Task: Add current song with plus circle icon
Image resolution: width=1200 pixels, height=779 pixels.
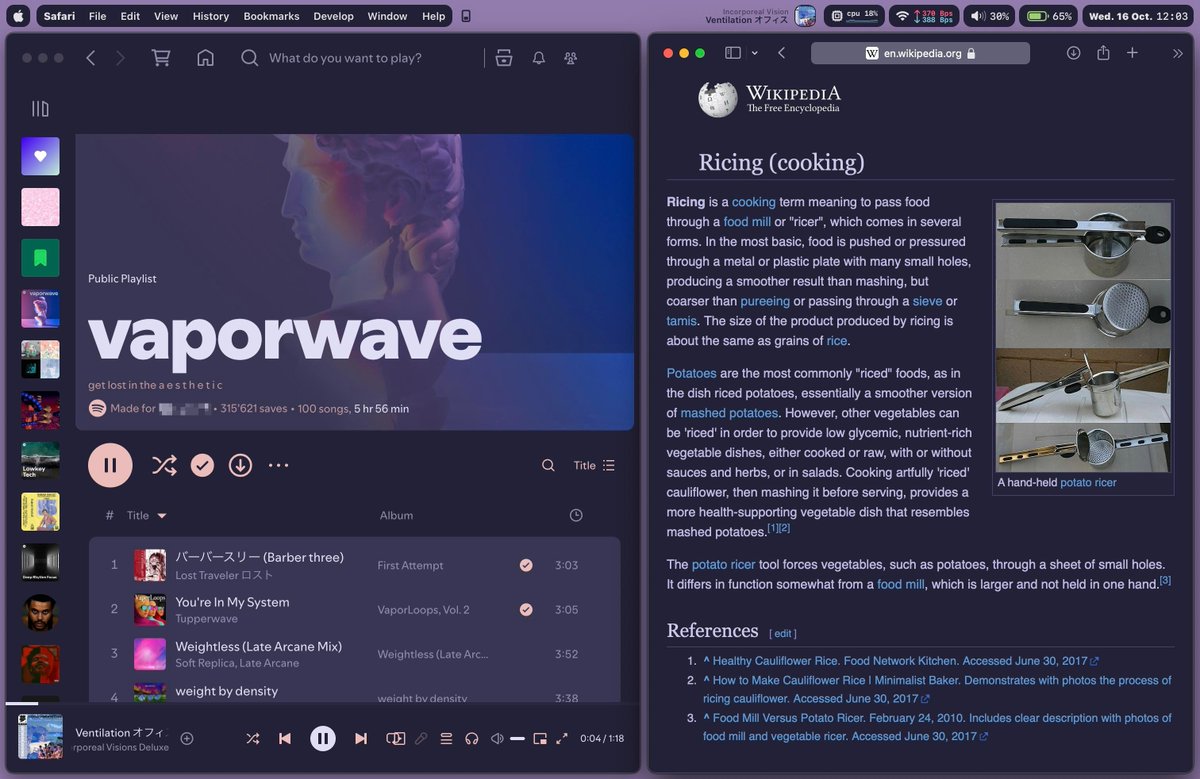Action: pos(187,738)
